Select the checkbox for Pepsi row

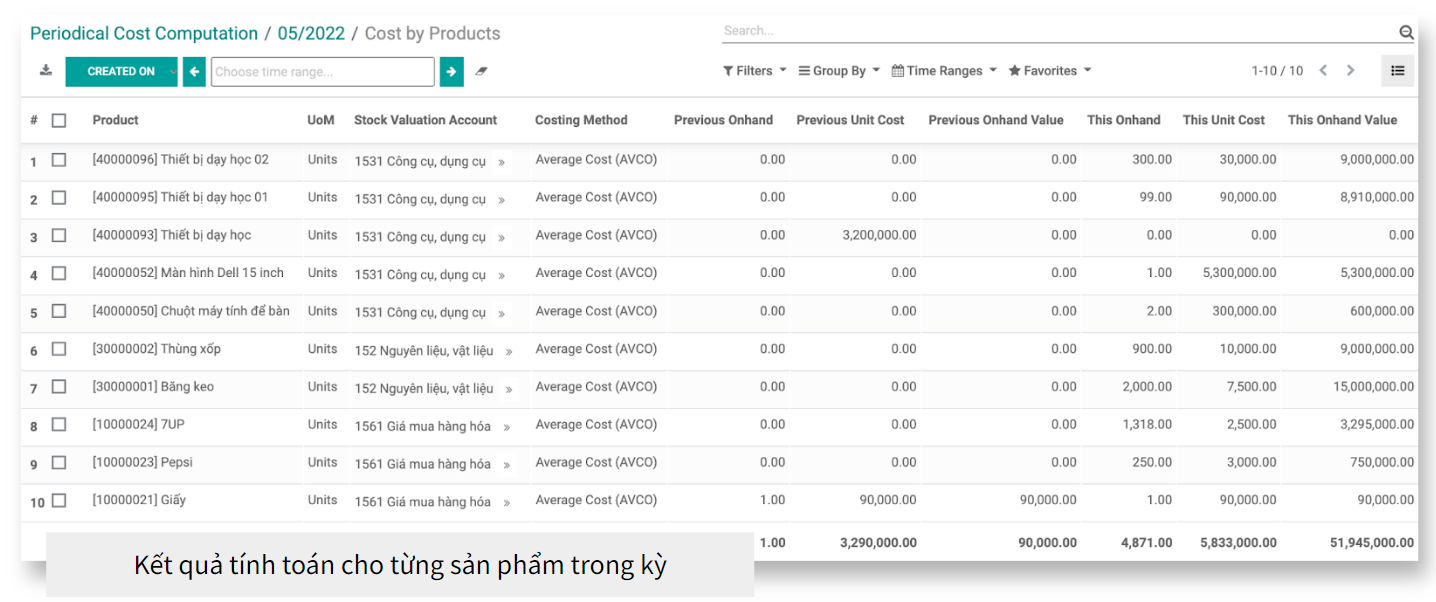pyautogui.click(x=59, y=463)
